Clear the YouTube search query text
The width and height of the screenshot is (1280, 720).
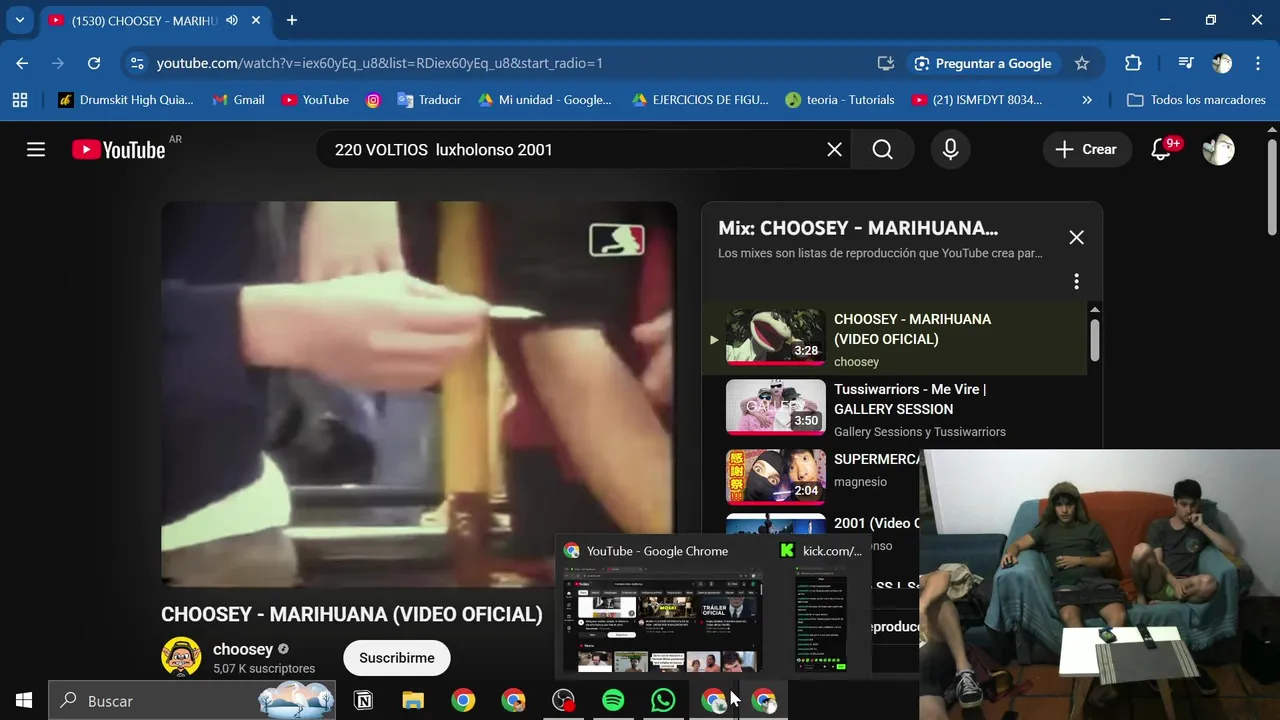click(834, 150)
